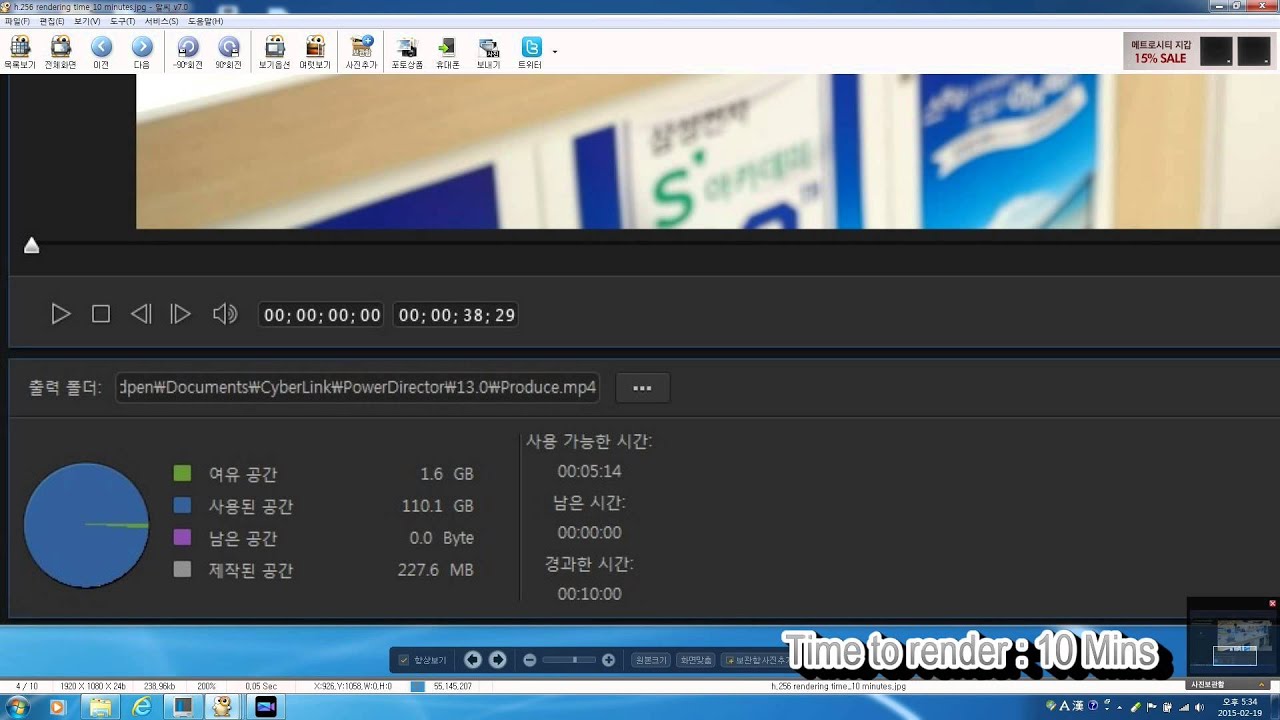Screen dimensions: 1280x720
Task: Open the 포토상품 photo products
Action: (407, 52)
